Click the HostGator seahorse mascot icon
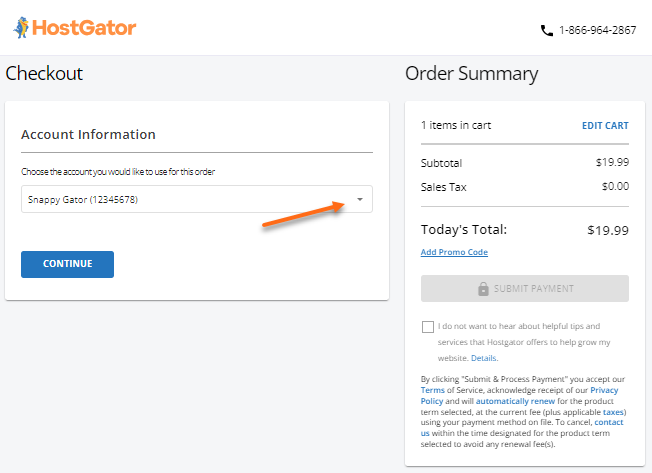This screenshot has height=473, width=652. click(x=21, y=28)
